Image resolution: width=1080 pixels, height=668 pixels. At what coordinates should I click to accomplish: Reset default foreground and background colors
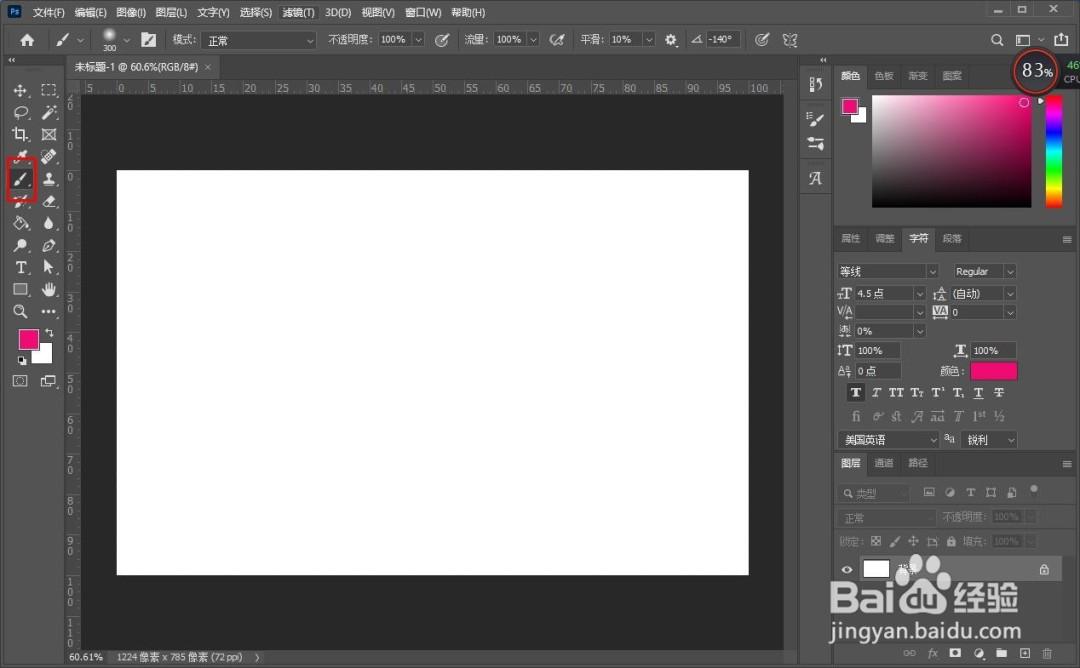coord(22,360)
